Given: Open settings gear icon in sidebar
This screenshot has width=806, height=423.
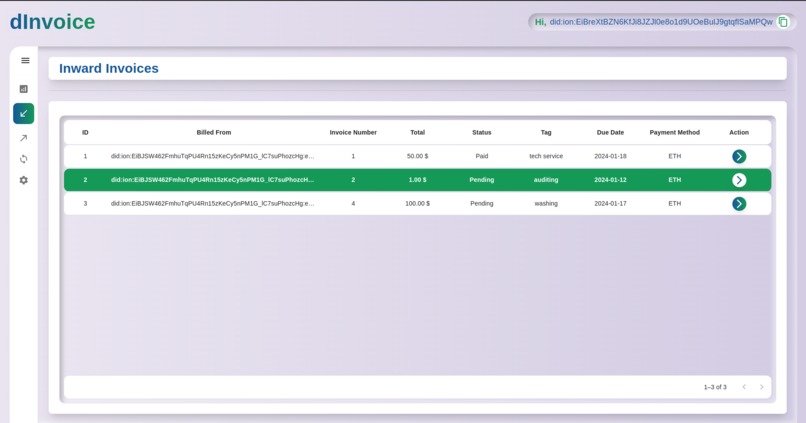Looking at the screenshot, I should [24, 180].
